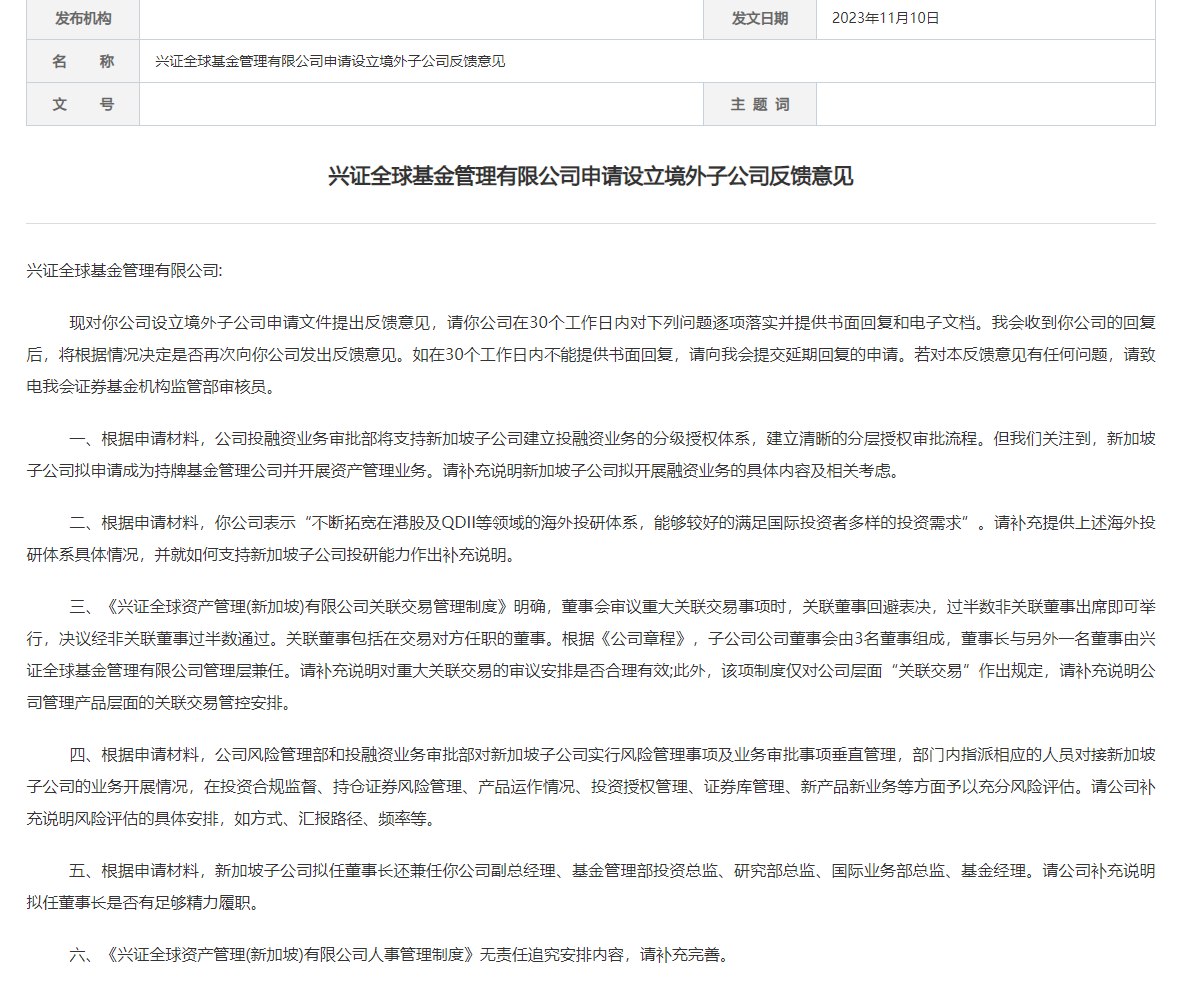Click the 发布机构 label cell
Screen dimensions: 1180x995
[x=83, y=19]
